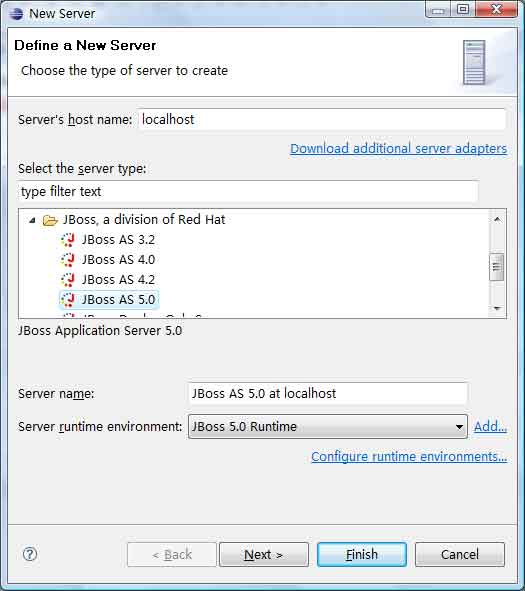Click the Add... runtime link
The height and width of the screenshot is (591, 525).
490,426
